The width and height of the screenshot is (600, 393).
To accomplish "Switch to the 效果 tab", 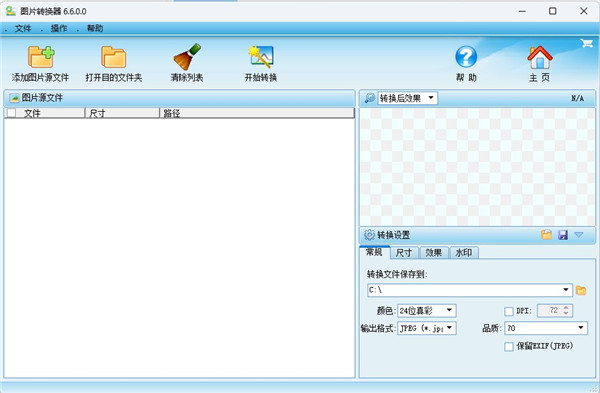I will pos(434,253).
